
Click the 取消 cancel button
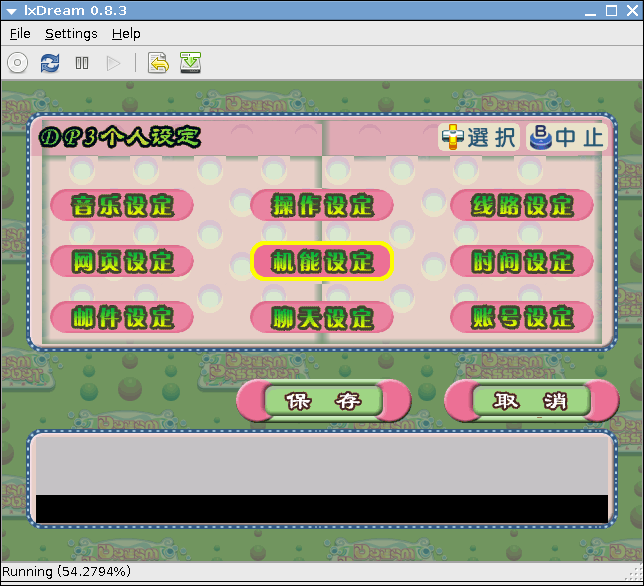pos(531,401)
